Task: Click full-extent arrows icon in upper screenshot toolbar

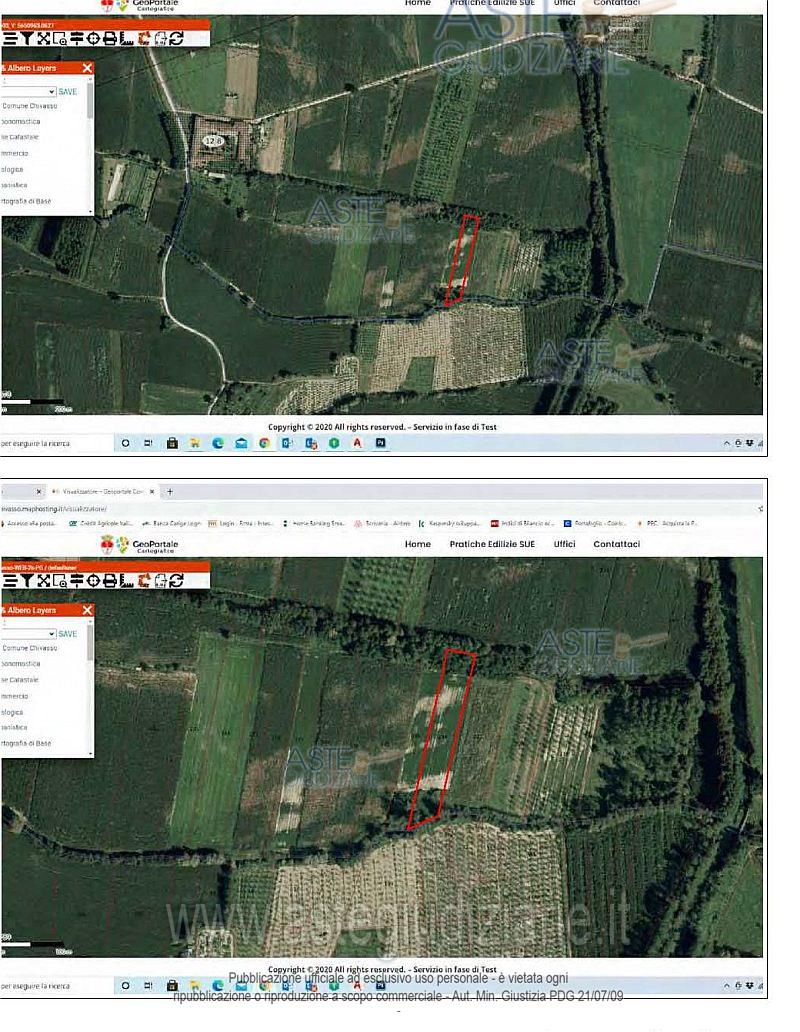Action: coord(43,39)
